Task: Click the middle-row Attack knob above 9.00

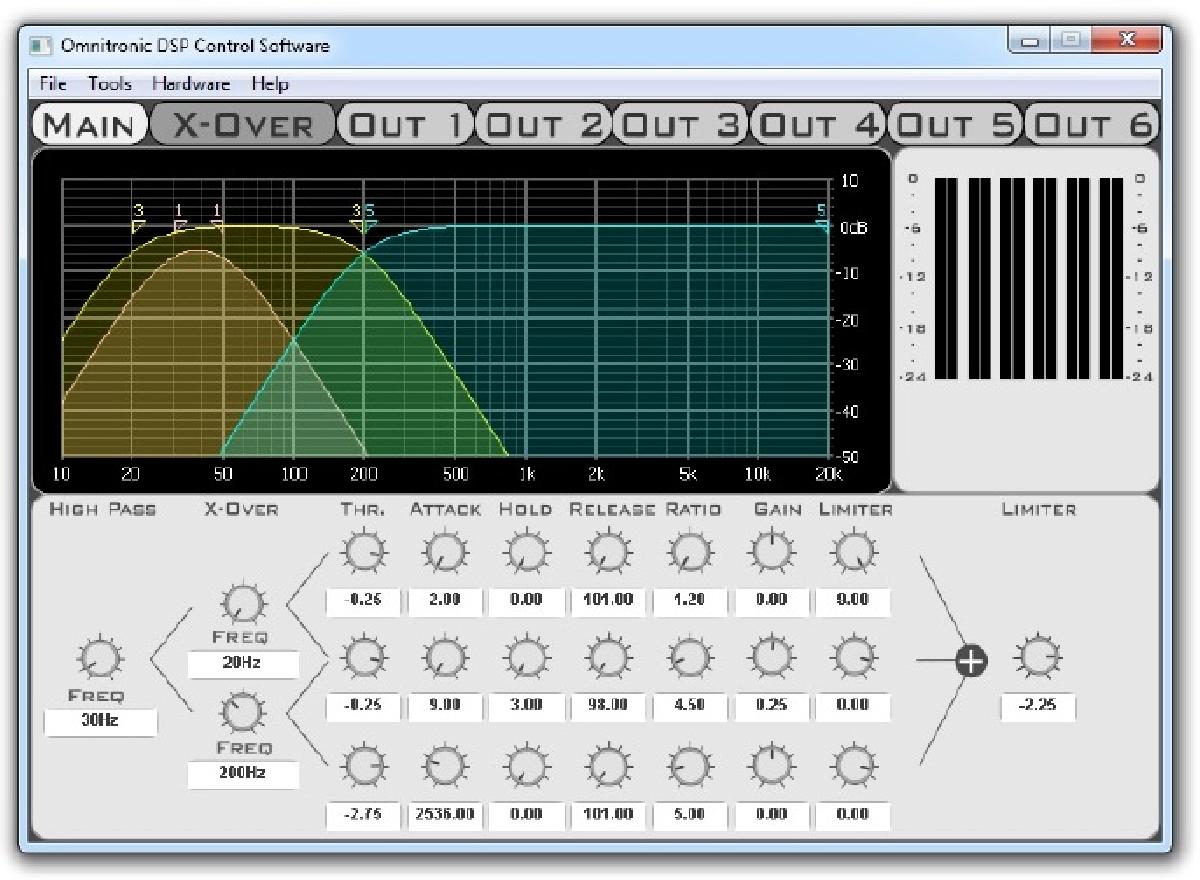Action: [x=445, y=658]
